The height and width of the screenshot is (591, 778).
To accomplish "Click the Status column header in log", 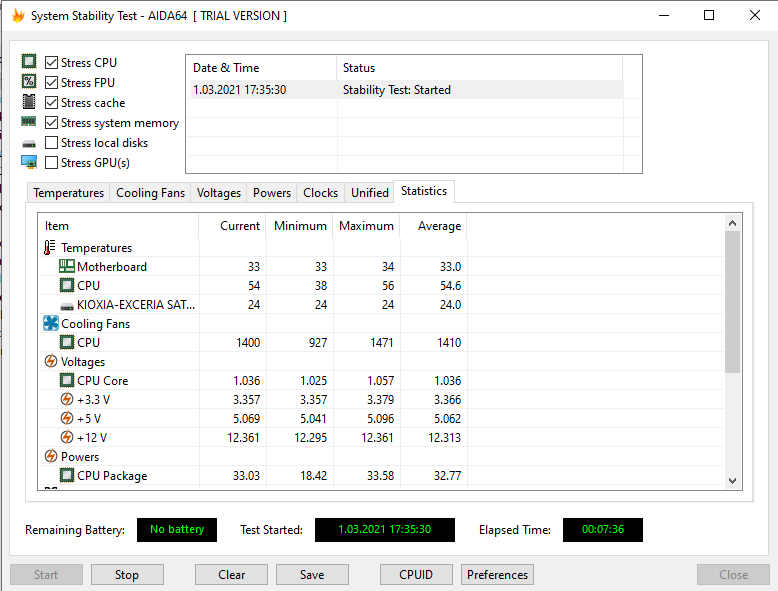I will coord(479,68).
